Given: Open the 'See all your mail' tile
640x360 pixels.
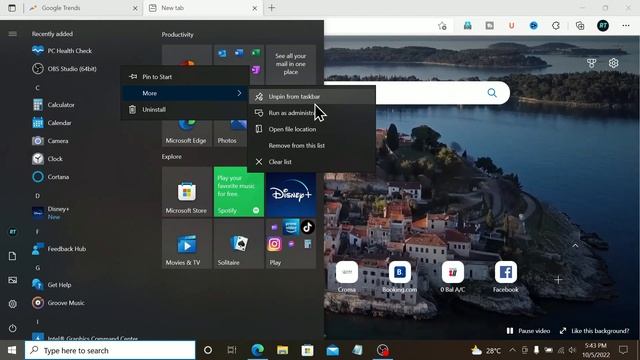Looking at the screenshot, I should point(291,64).
